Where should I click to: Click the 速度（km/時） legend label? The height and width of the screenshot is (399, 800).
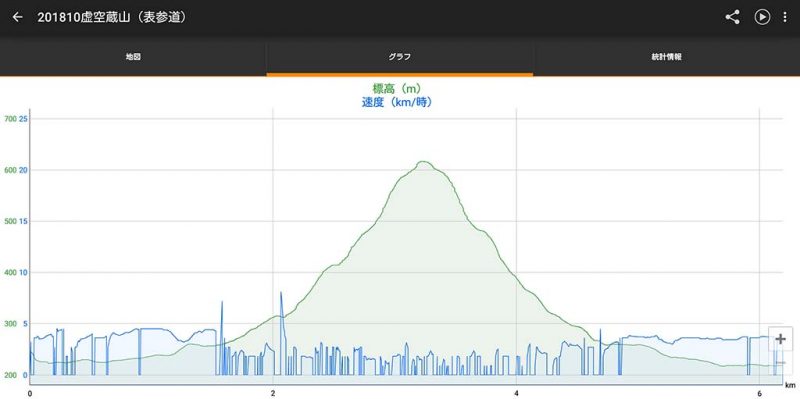pos(397,102)
